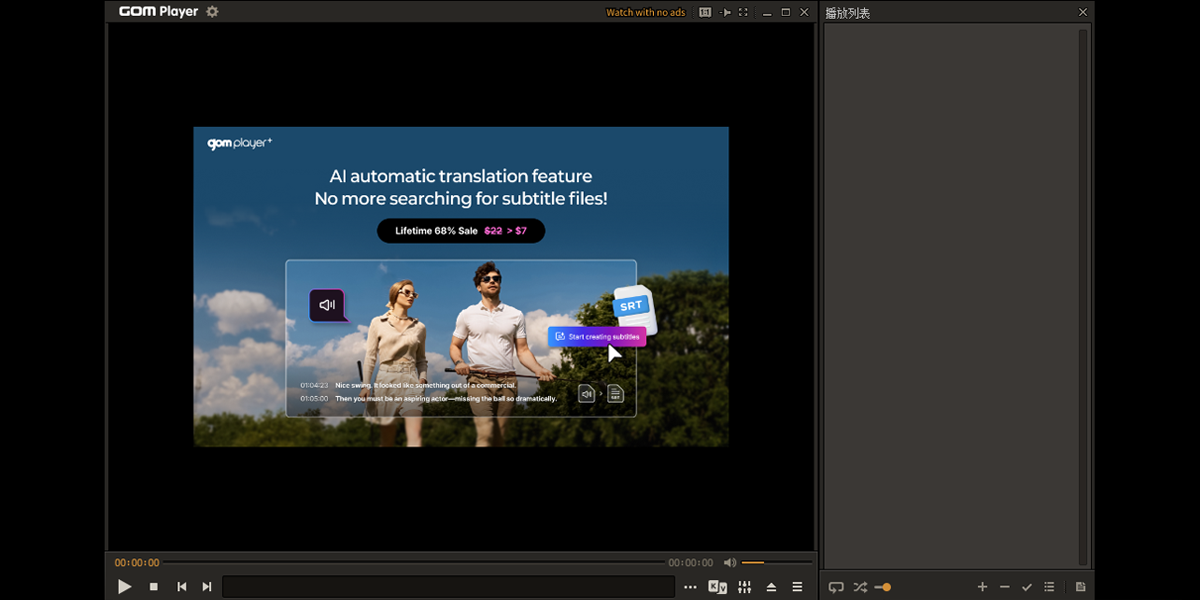Mute the volume speaker icon
Screen dimensions: 1200x600
(x=730, y=563)
